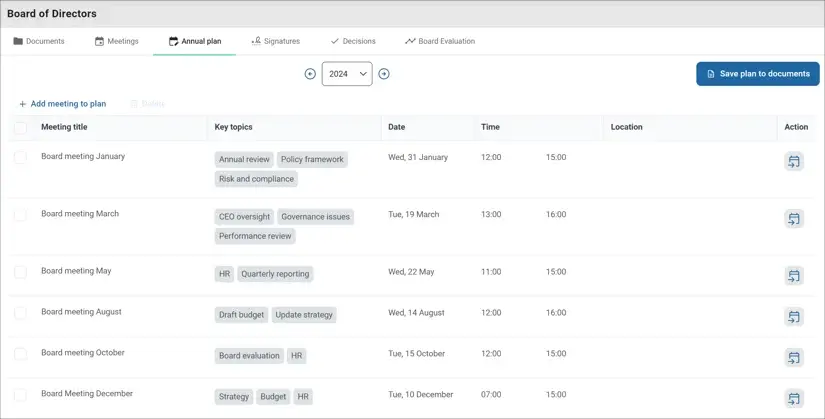Select the Board meeting May row checkbox
Screen dimensions: 825x419
coord(20,272)
